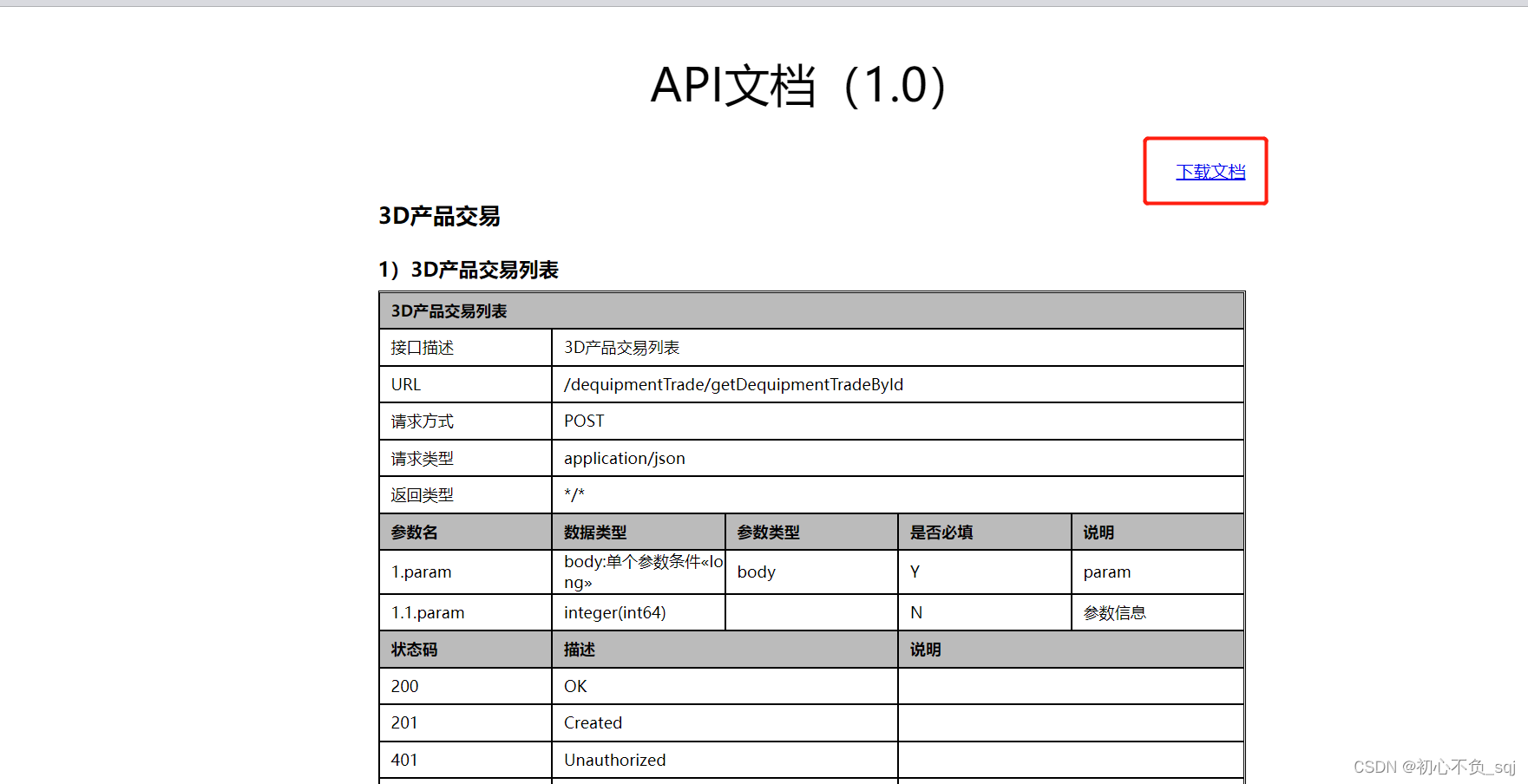Select the 3D产品交易 section heading

439,216
